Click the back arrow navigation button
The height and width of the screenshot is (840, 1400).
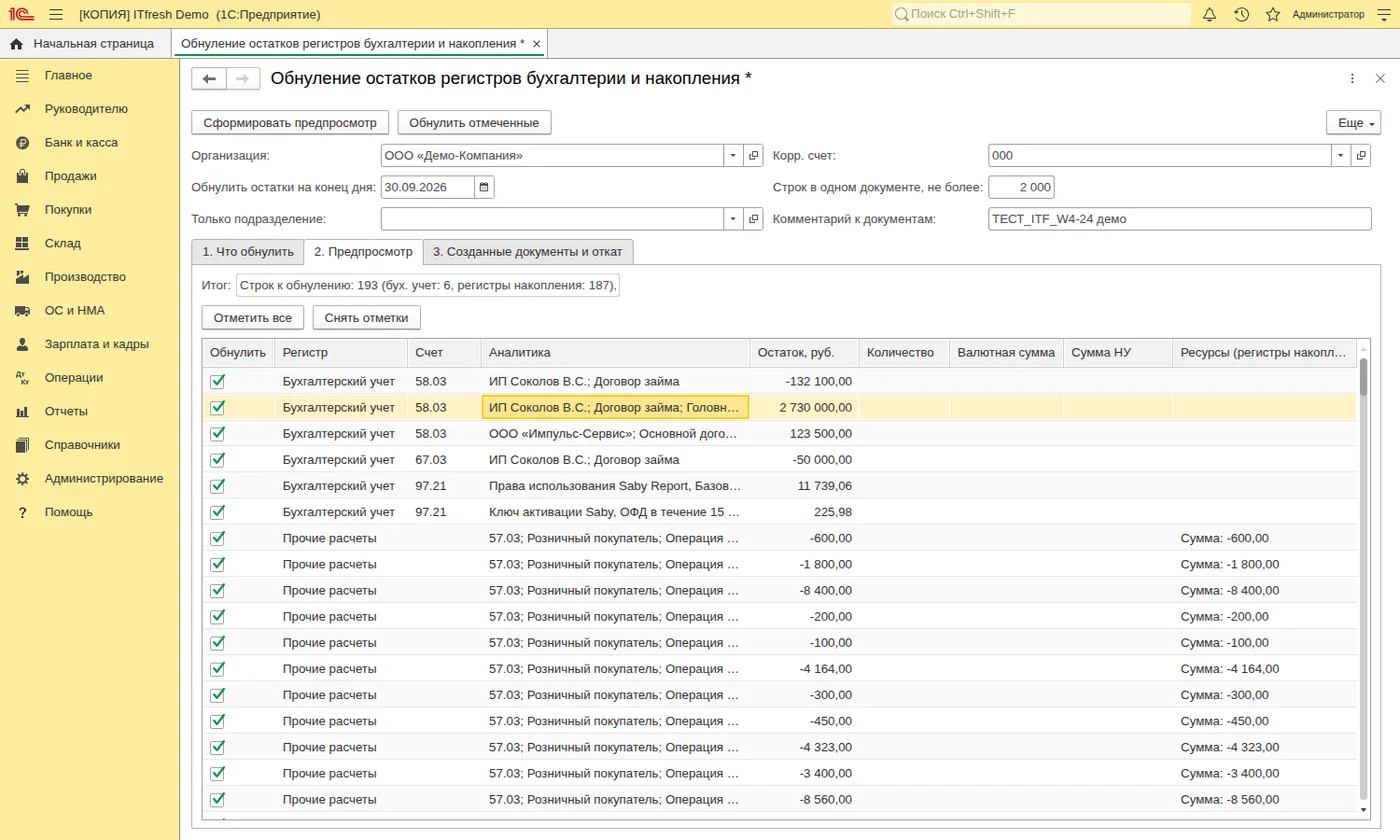pos(209,79)
